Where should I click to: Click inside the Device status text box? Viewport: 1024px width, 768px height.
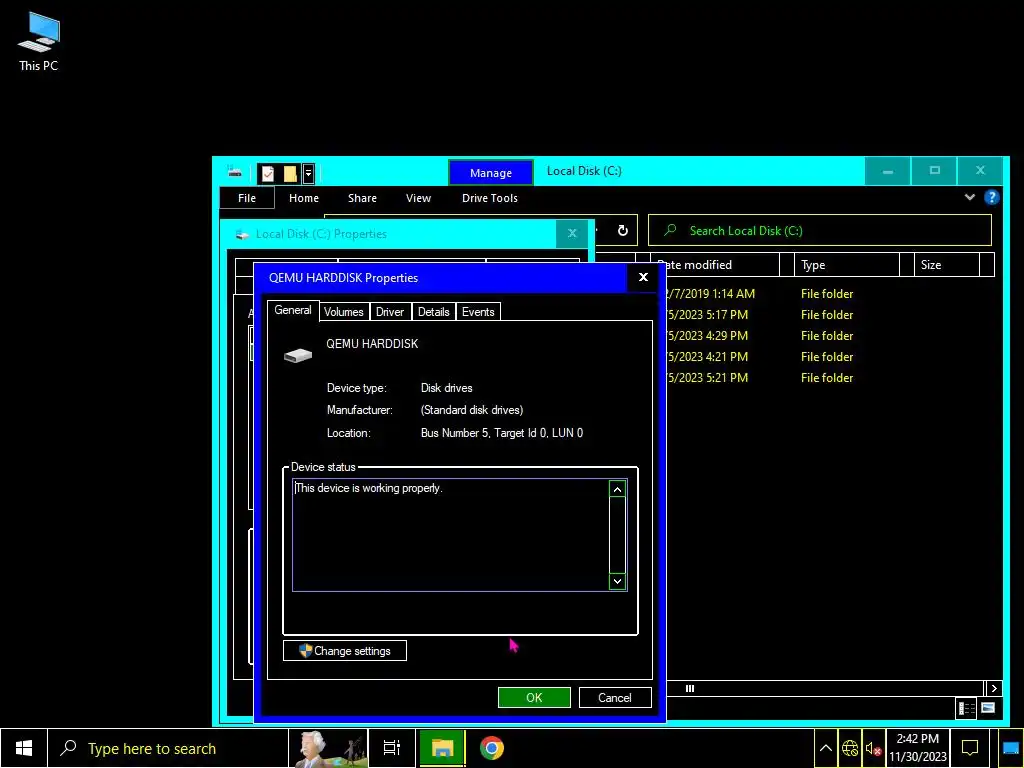click(x=451, y=536)
